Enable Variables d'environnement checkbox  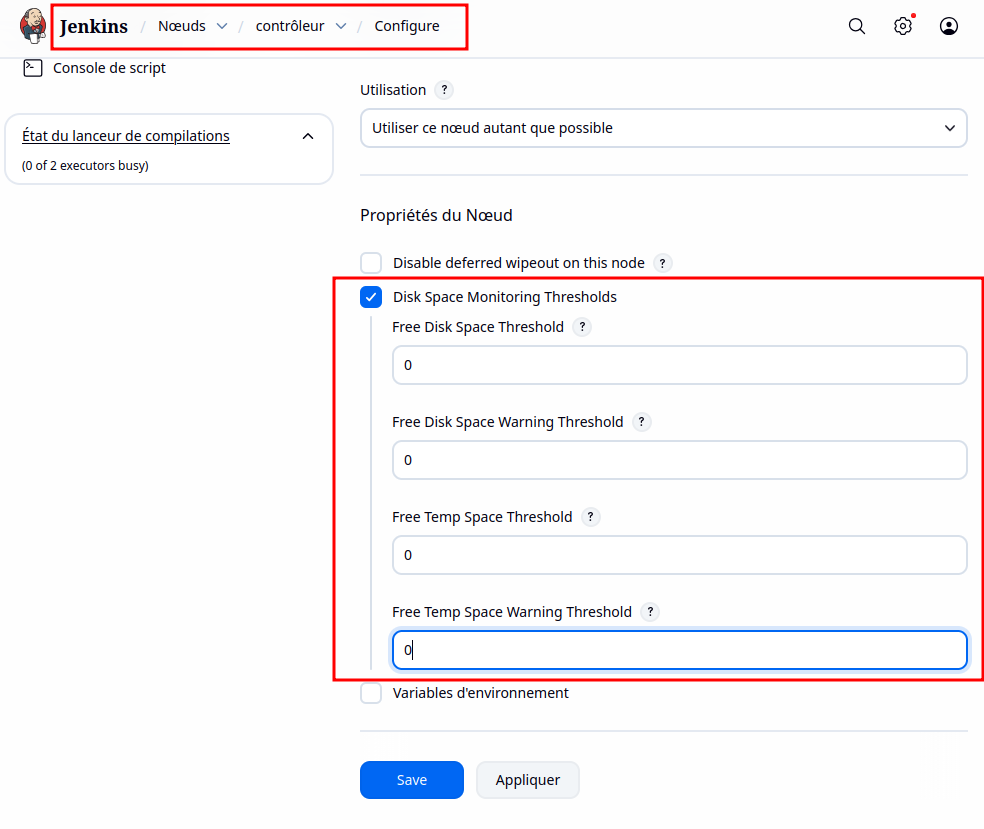[371, 693]
